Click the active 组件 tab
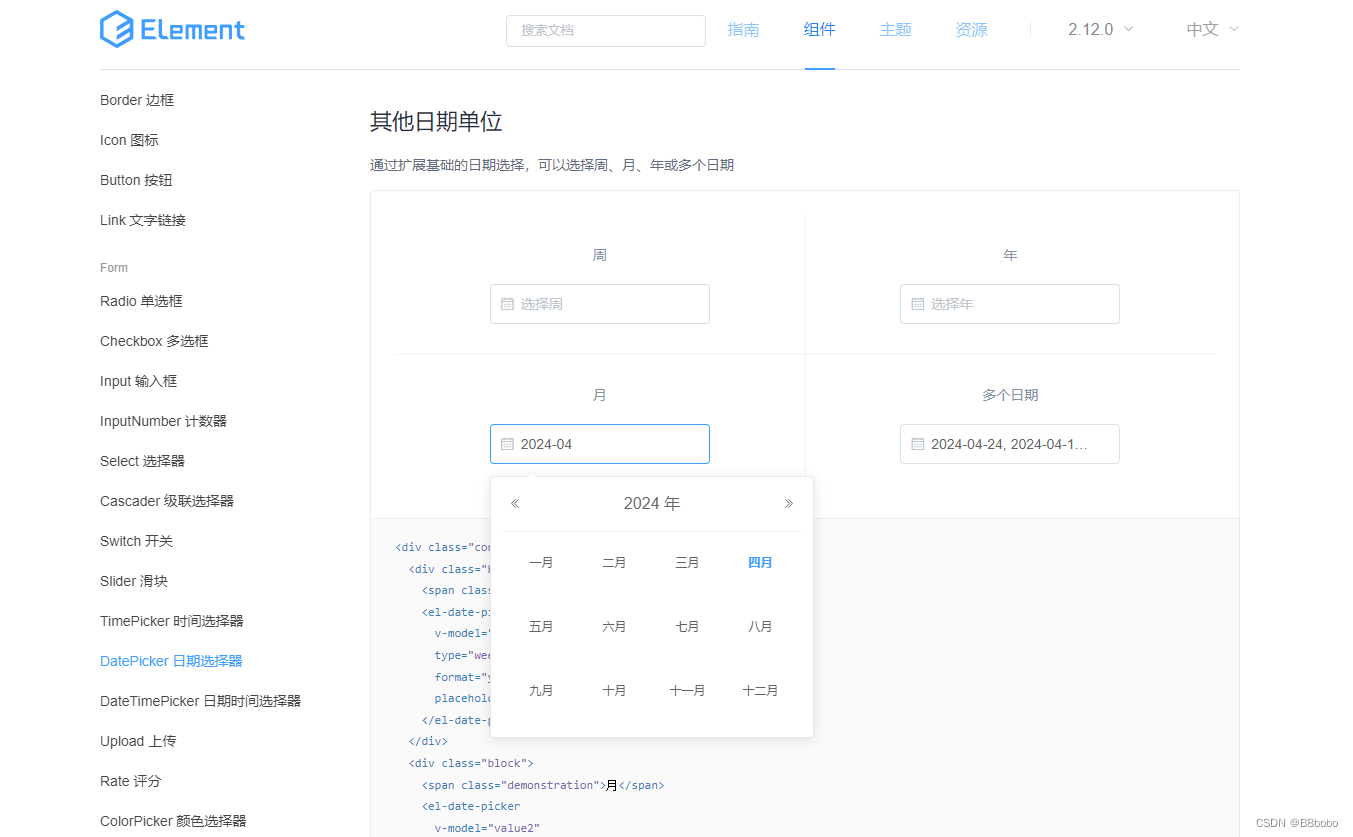1353x837 pixels. tap(819, 29)
